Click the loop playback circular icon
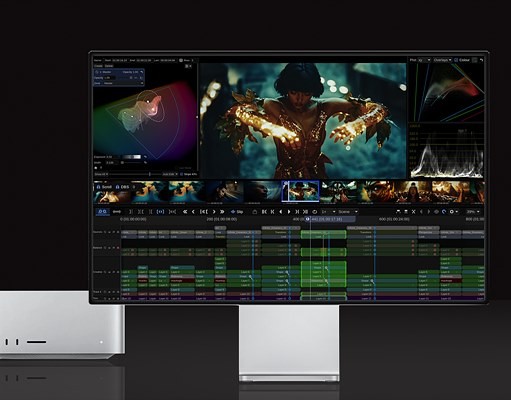Image resolution: width=511 pixels, height=400 pixels. click(x=314, y=212)
